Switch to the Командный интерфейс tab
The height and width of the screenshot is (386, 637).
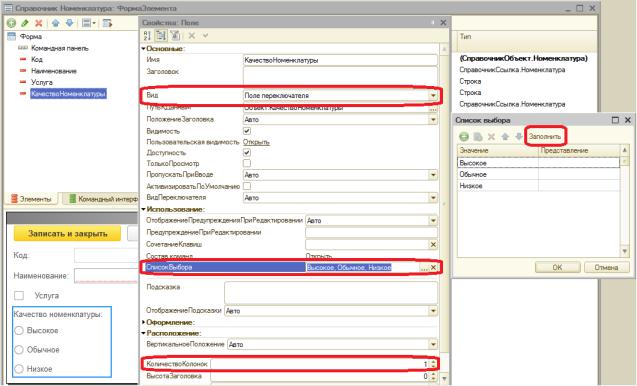[103, 199]
